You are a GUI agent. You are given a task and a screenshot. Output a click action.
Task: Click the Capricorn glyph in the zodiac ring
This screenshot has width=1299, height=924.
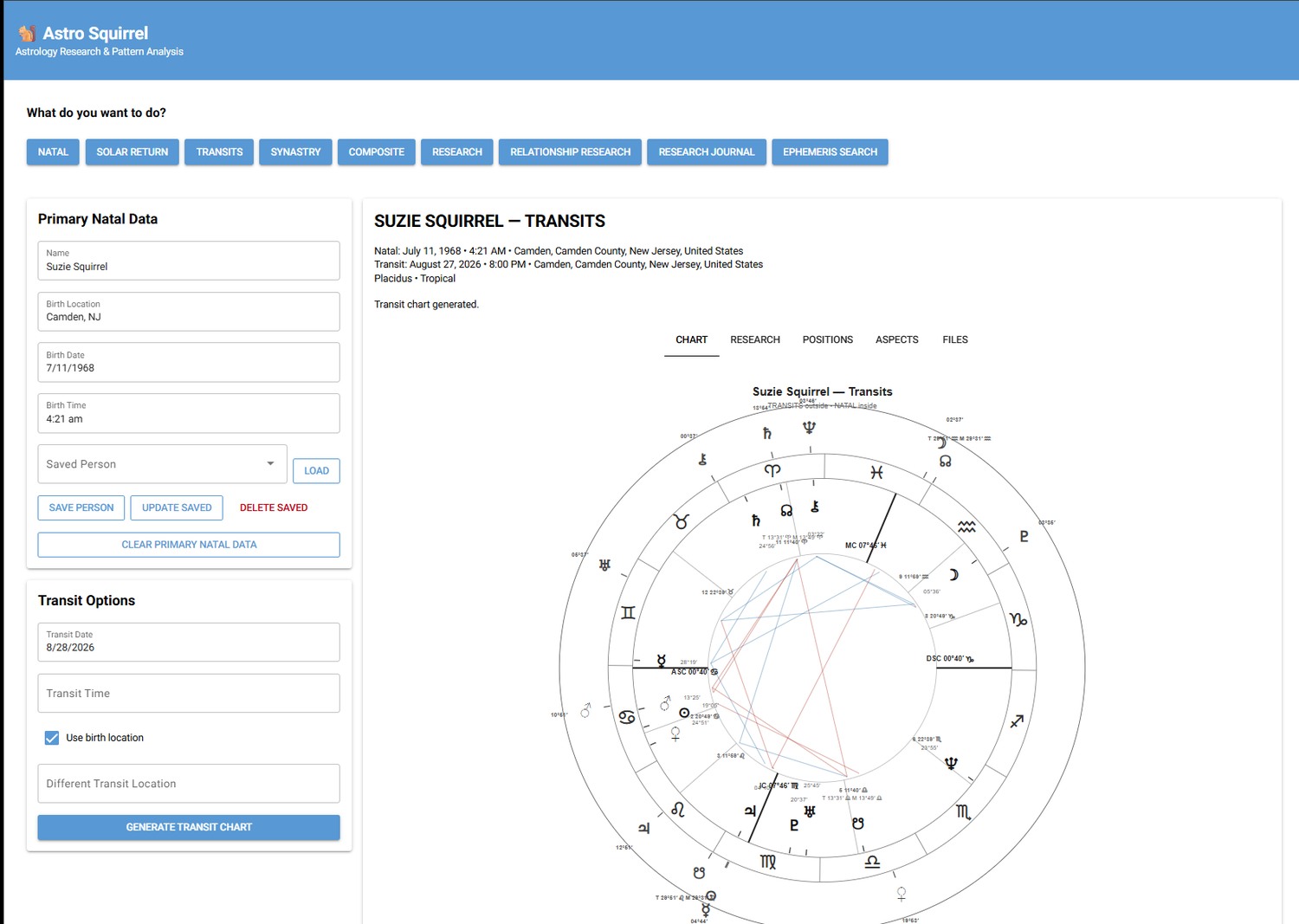(1018, 619)
